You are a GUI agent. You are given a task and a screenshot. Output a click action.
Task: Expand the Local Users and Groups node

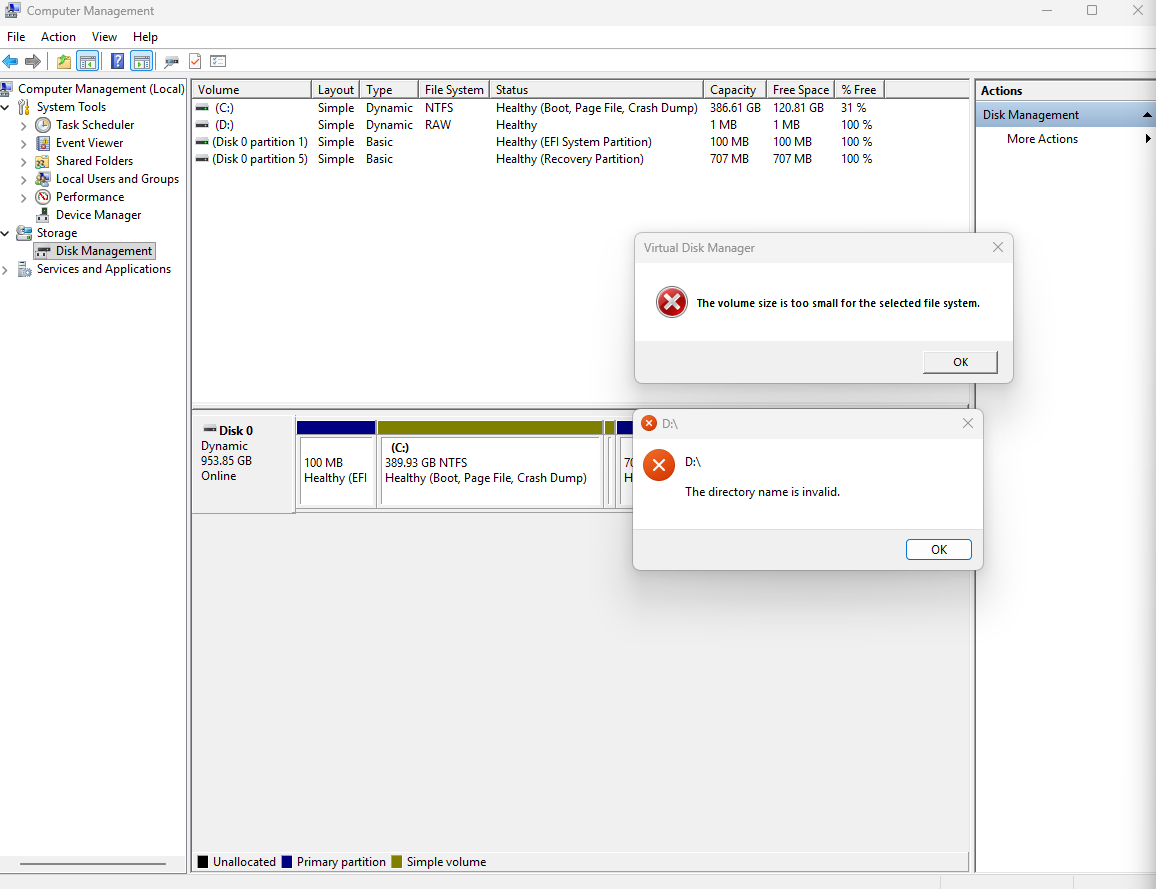(x=24, y=179)
